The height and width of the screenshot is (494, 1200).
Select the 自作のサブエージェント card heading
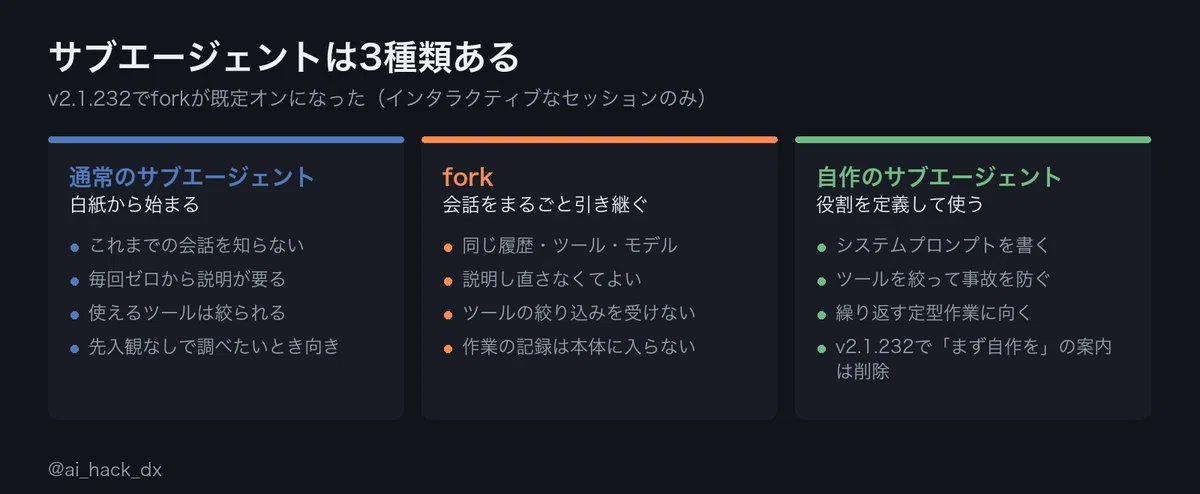point(939,177)
